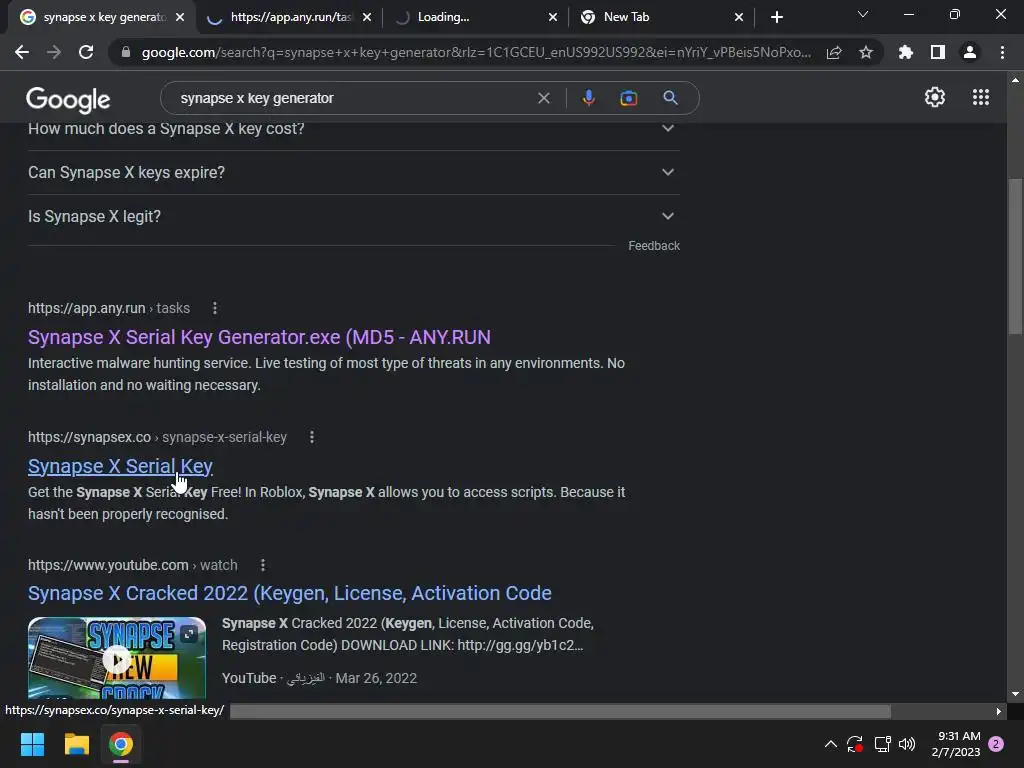The width and height of the screenshot is (1024, 768).
Task: Open options for youtube.com result
Action: (263, 565)
